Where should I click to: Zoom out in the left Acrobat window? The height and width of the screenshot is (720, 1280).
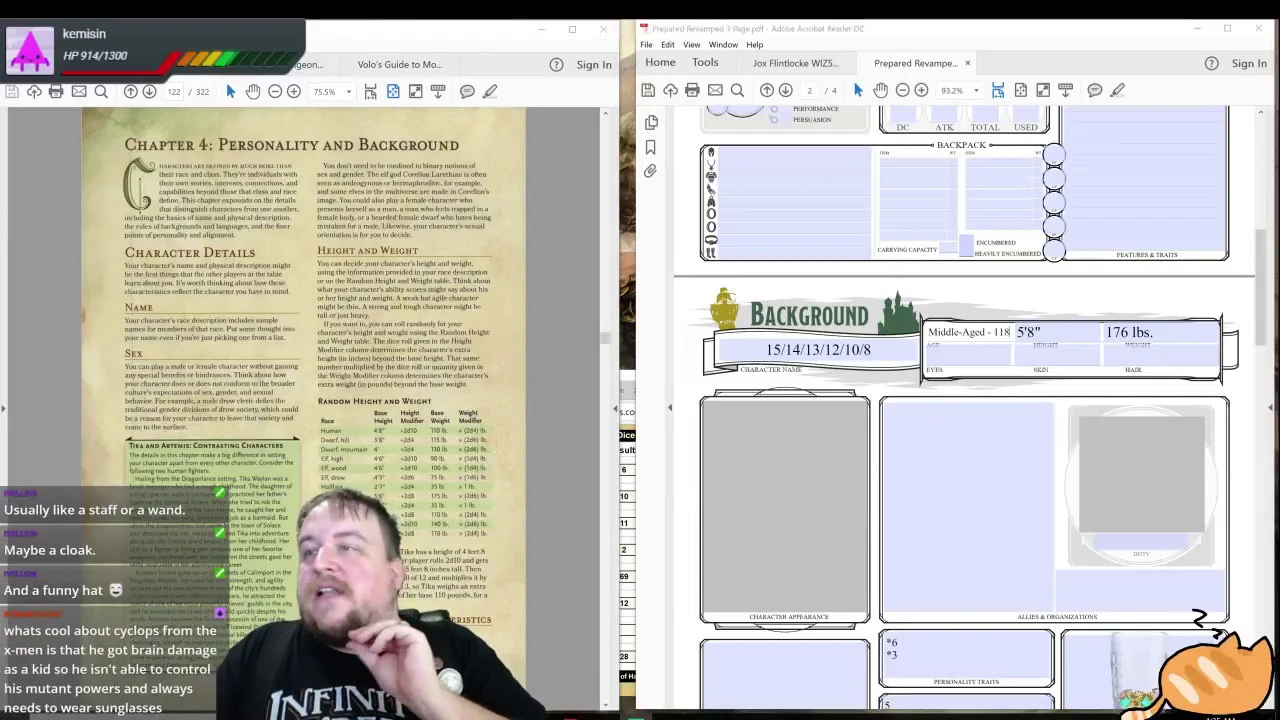[275, 91]
